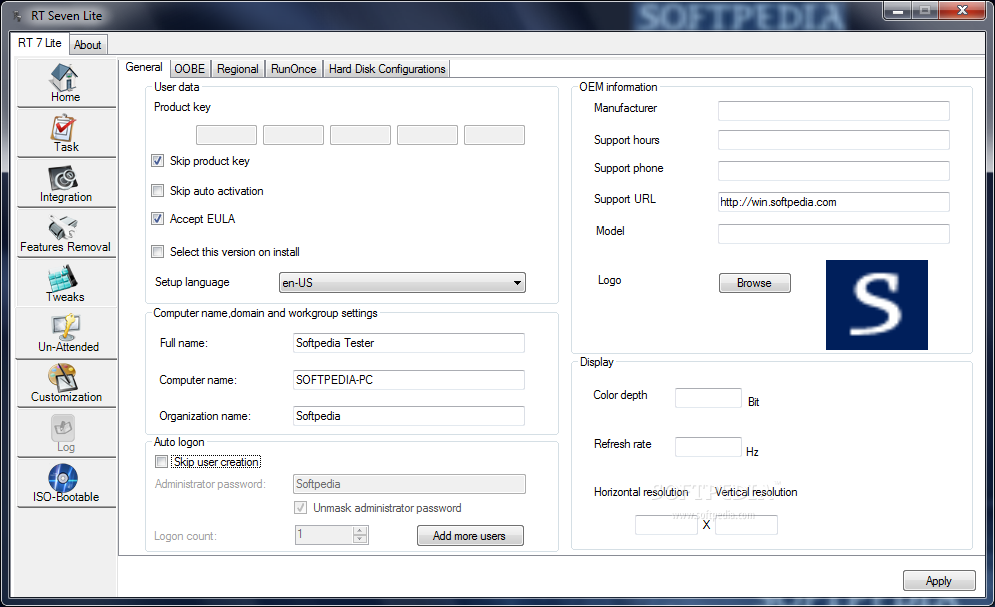The width and height of the screenshot is (995, 607).
Task: Click the fourth product key segment field
Action: (x=427, y=135)
